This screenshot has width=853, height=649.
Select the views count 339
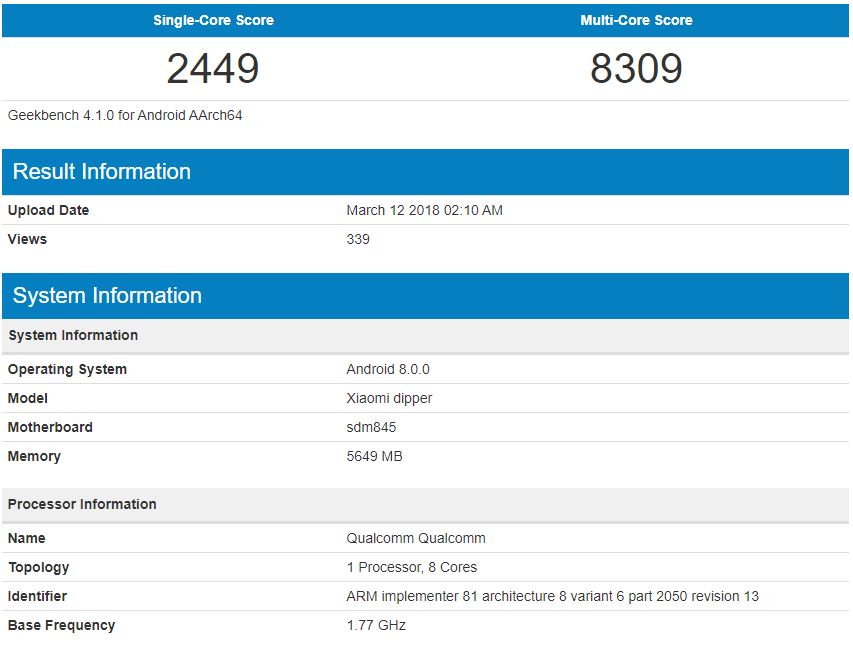[x=358, y=239]
